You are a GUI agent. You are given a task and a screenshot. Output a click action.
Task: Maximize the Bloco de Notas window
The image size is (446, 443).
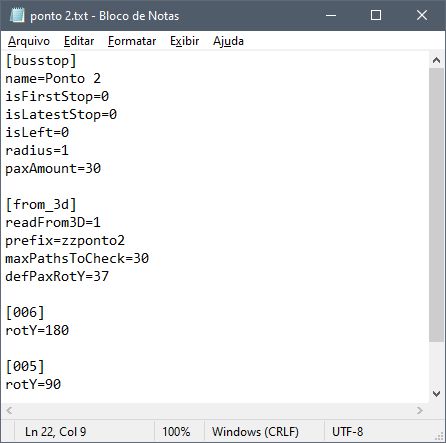376,15
